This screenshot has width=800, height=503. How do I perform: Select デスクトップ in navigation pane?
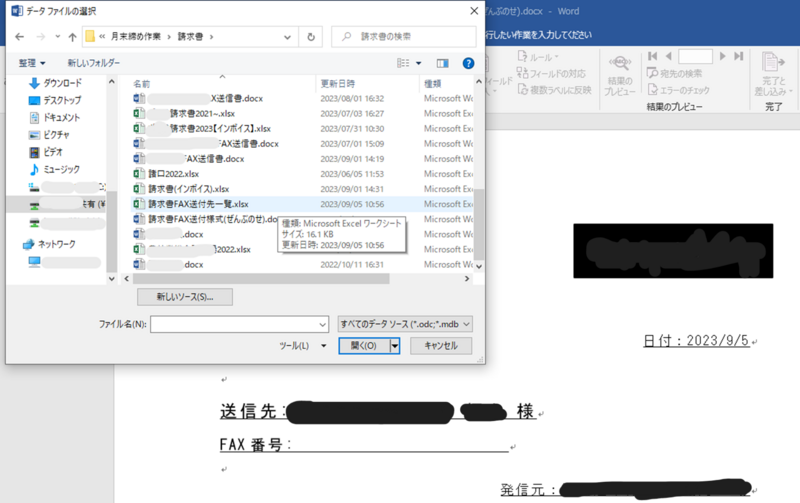(55, 100)
